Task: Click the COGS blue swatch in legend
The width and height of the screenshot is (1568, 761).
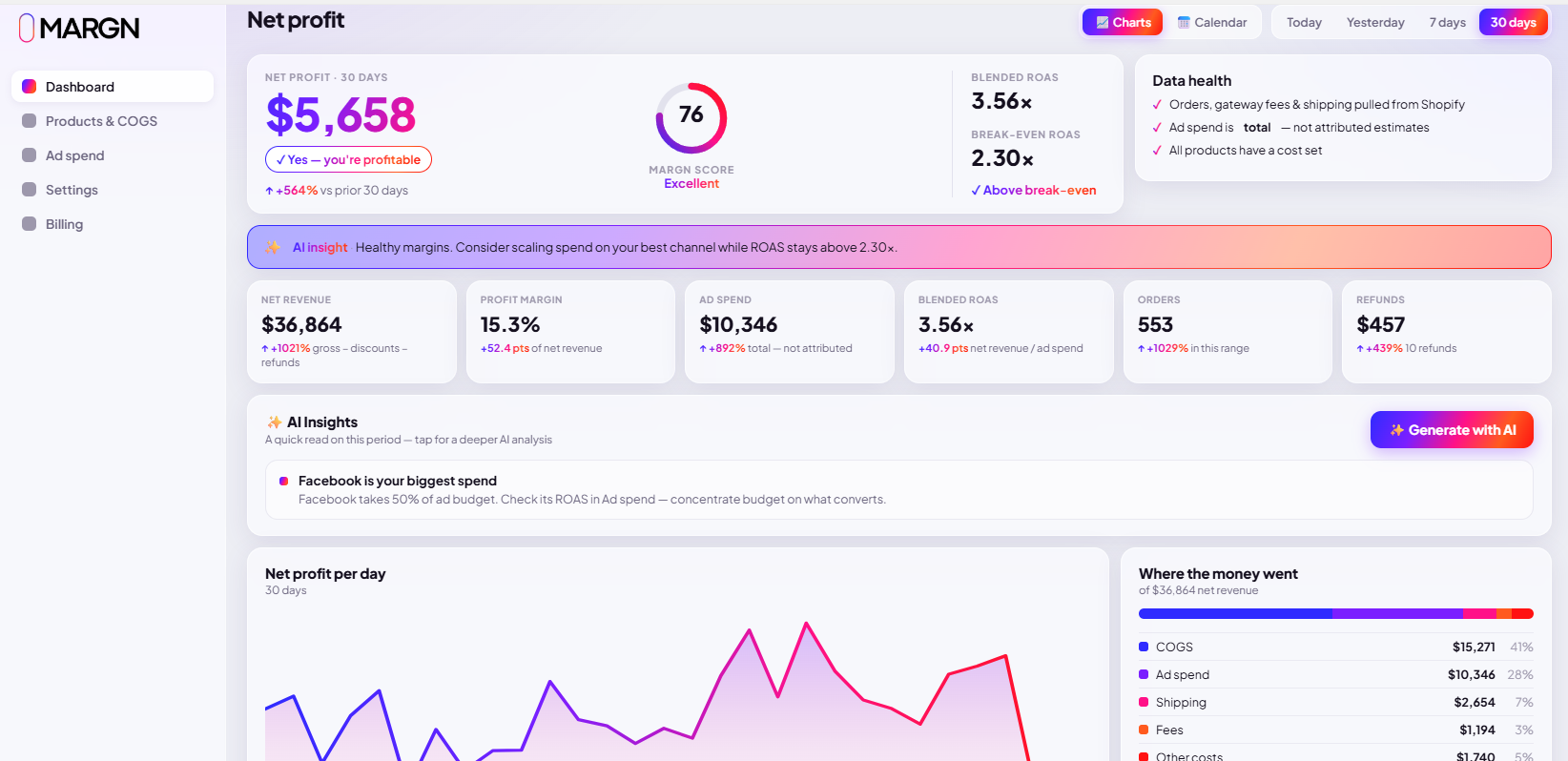Action: coord(1144,647)
